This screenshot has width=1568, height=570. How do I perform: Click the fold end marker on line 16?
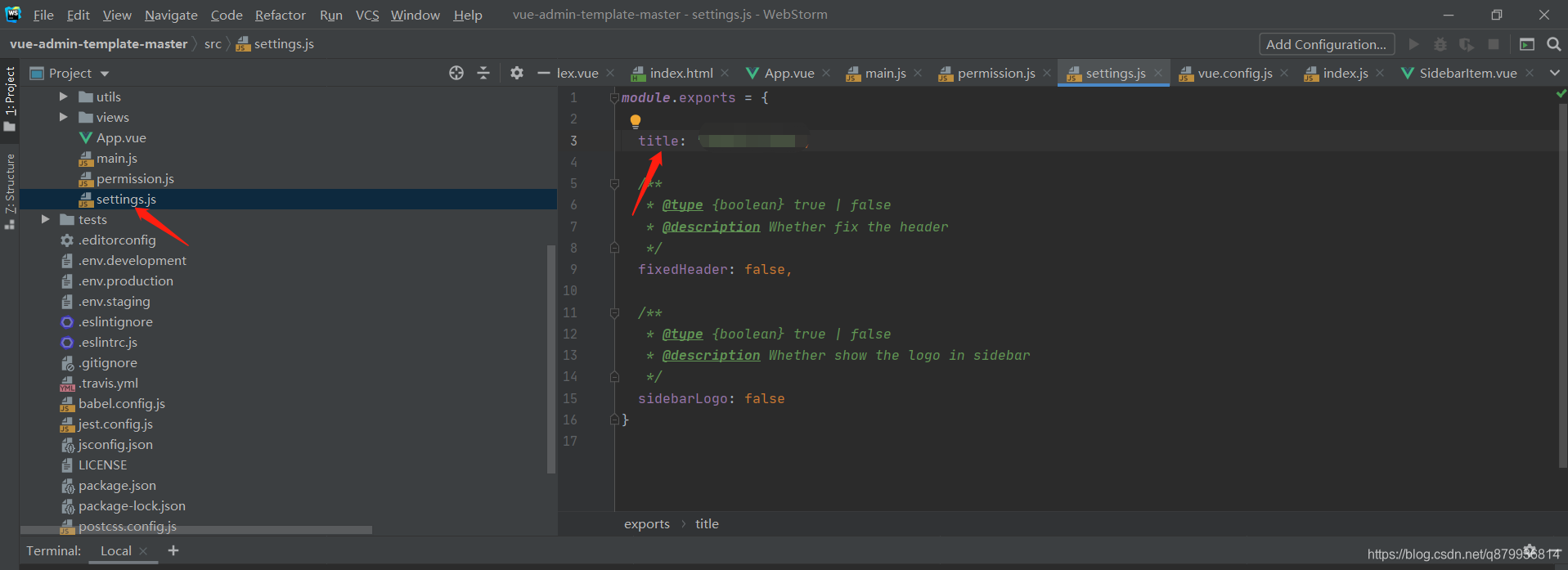(x=614, y=420)
